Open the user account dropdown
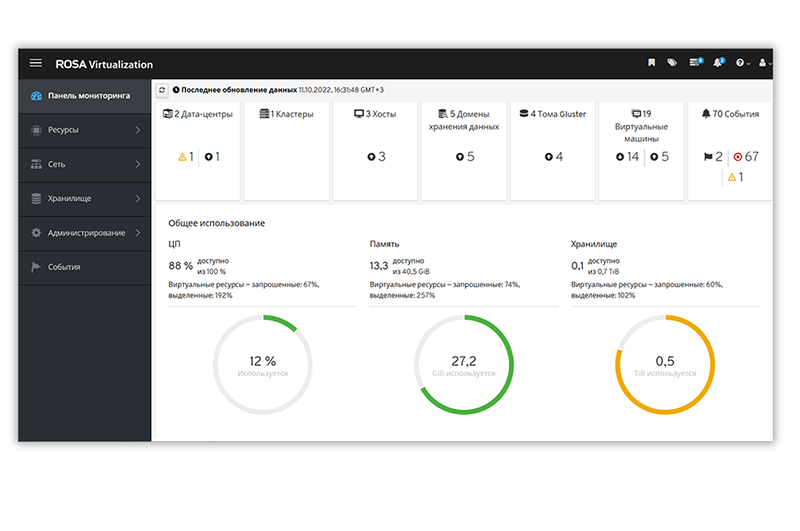800x531 pixels. 765,63
